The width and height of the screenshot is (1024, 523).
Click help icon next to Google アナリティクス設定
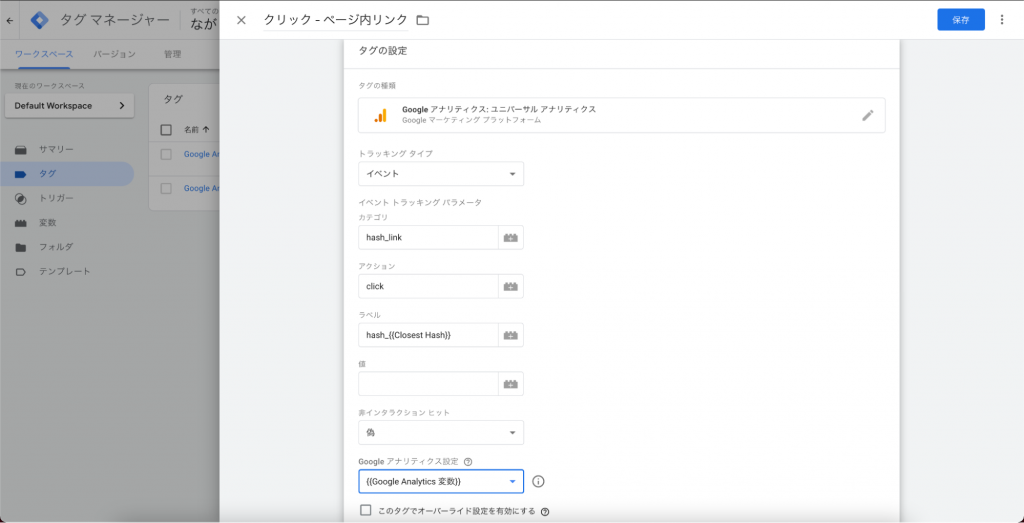tap(468, 462)
